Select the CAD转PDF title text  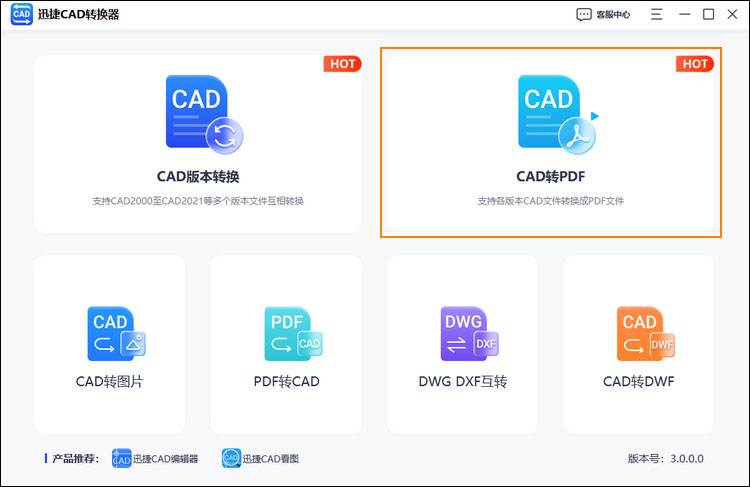551,177
